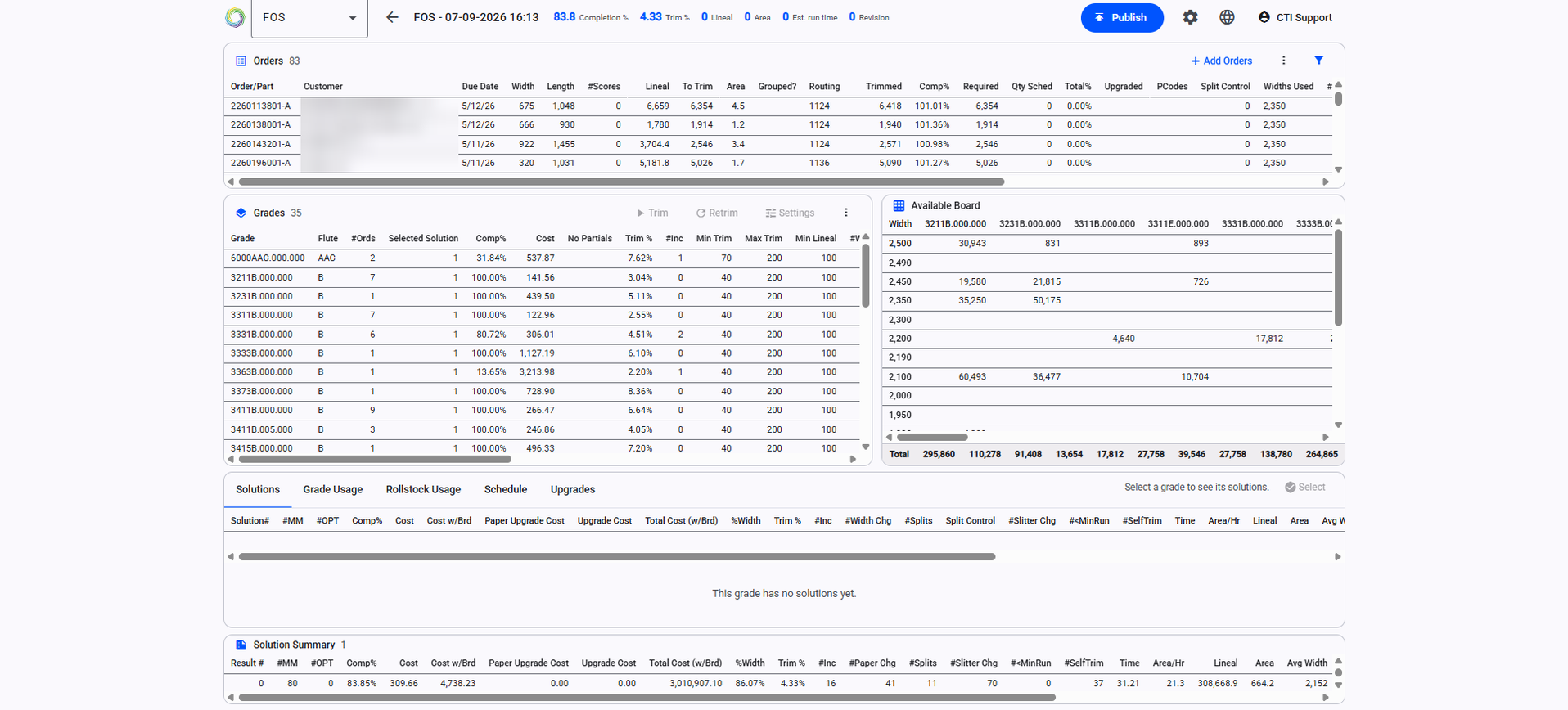Click Add Orders link
Screen dimensions: 1568x710
(1221, 61)
